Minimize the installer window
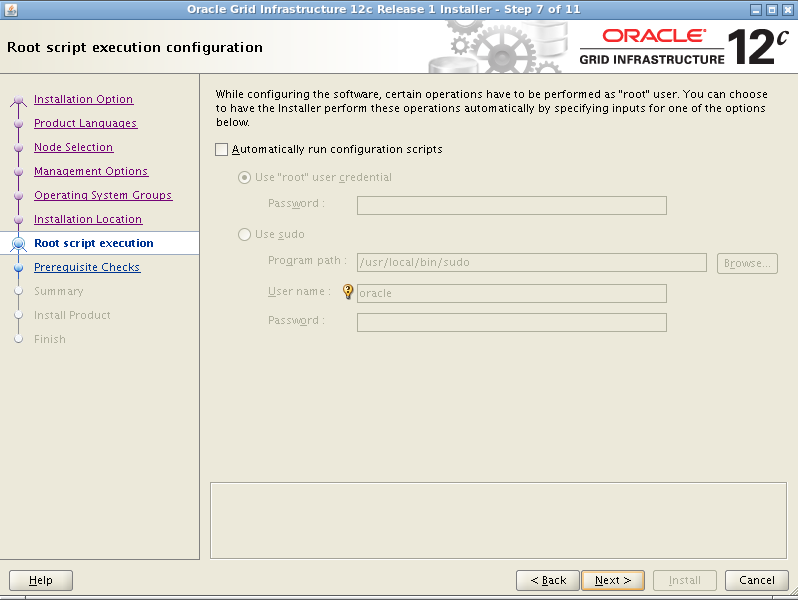The height and width of the screenshot is (600, 798). [755, 9]
